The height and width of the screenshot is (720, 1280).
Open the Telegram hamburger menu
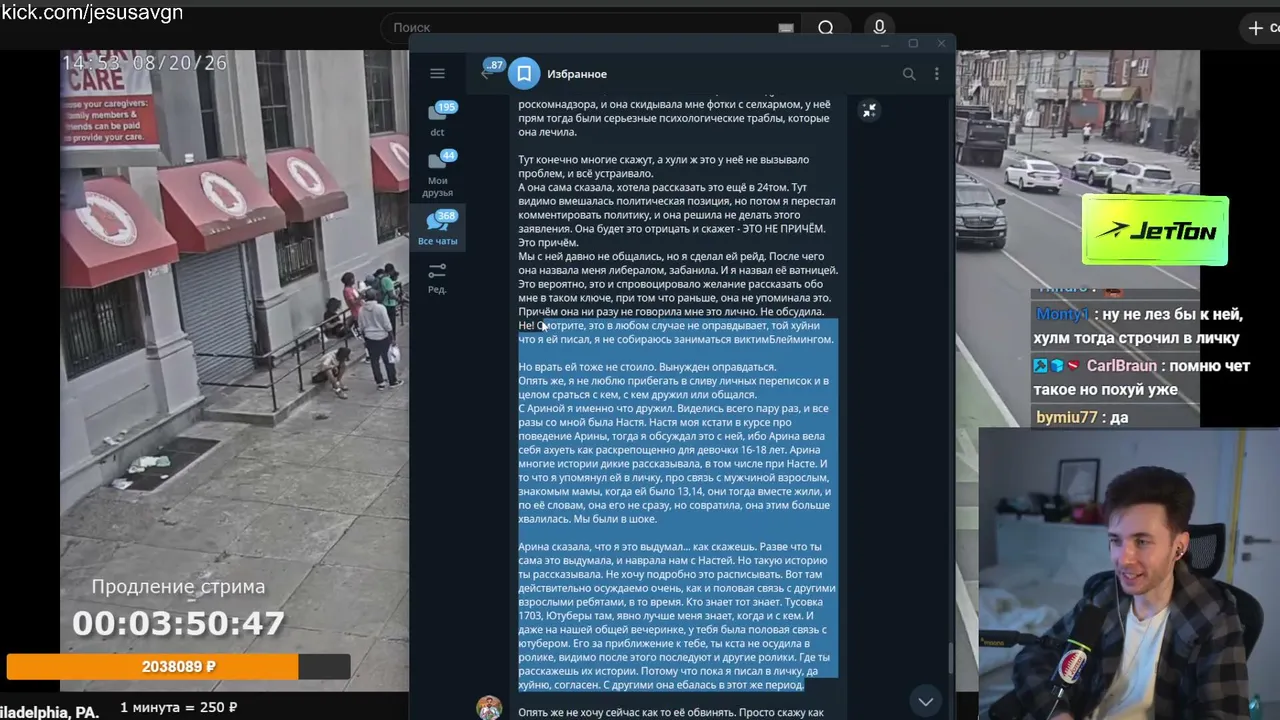tap(437, 73)
